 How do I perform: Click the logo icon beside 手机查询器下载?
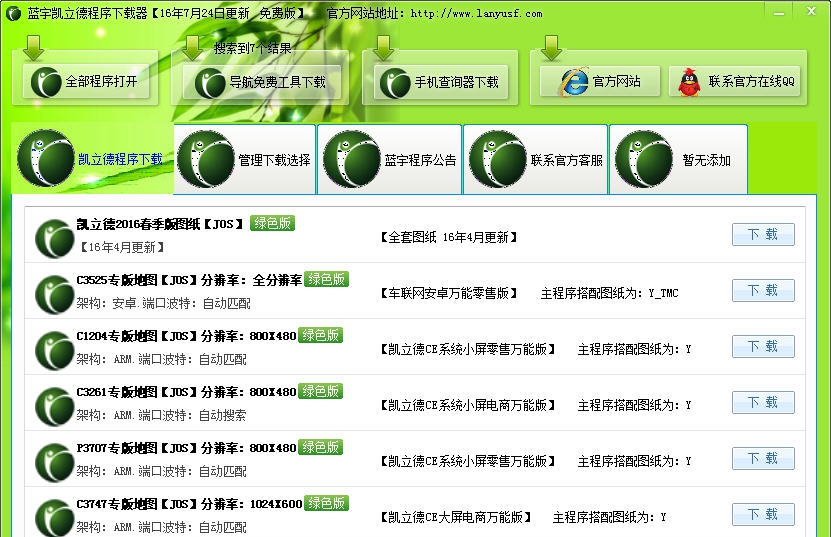395,83
